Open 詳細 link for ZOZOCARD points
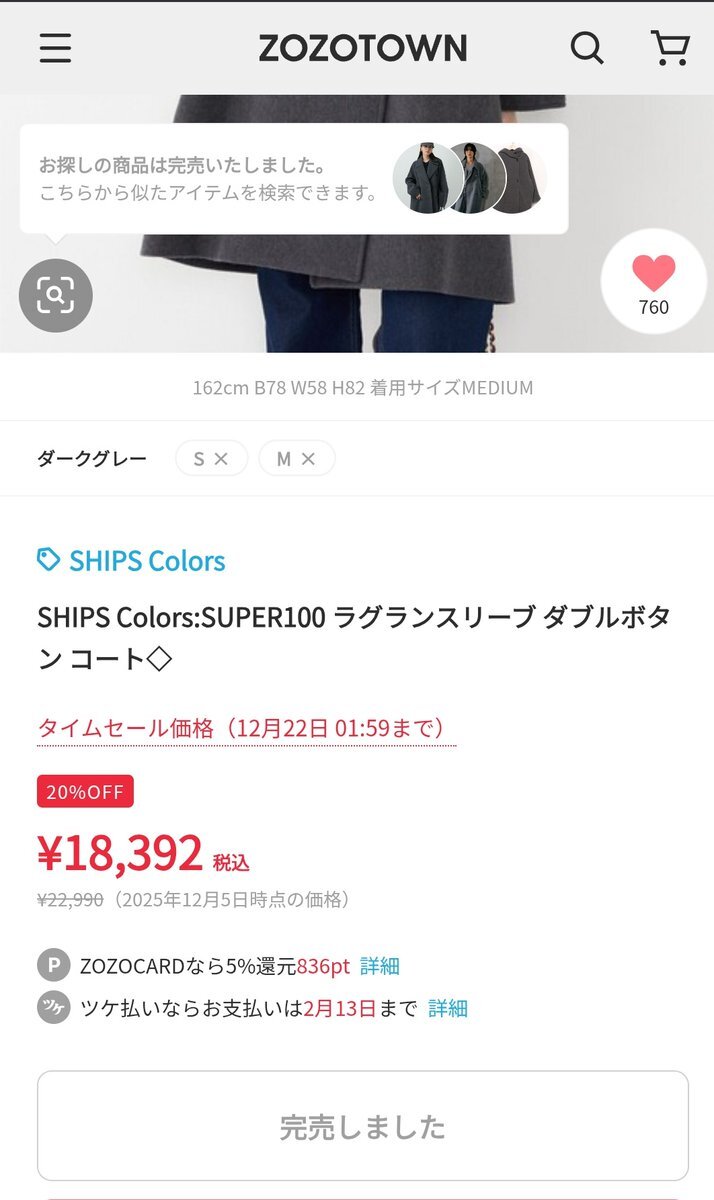 pos(380,966)
